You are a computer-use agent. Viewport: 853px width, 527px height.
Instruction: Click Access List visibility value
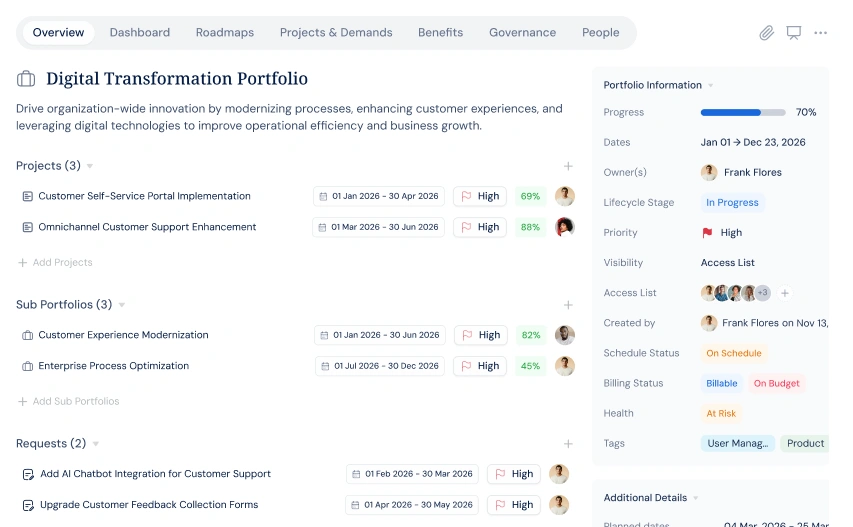[x=727, y=263]
